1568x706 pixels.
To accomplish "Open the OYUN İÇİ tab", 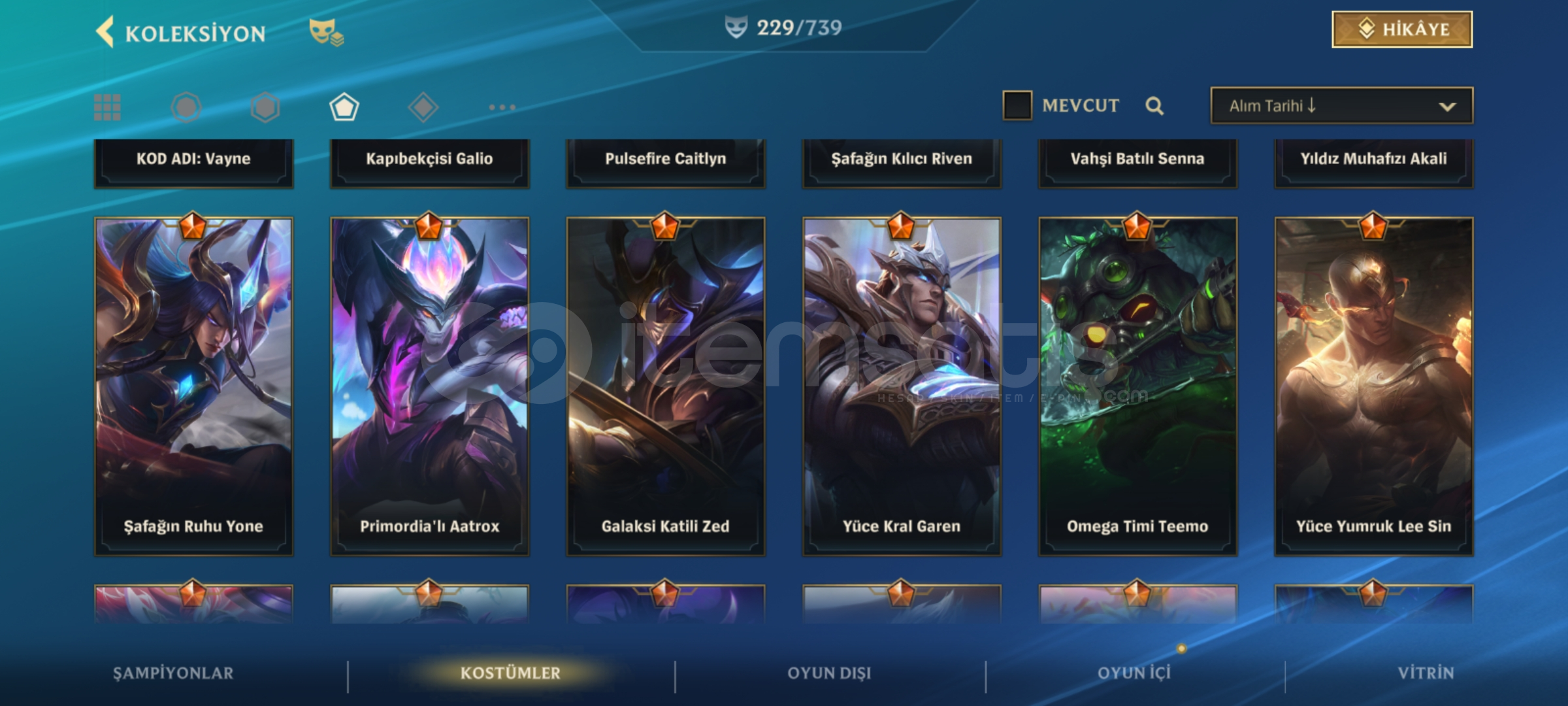I will [x=1134, y=673].
